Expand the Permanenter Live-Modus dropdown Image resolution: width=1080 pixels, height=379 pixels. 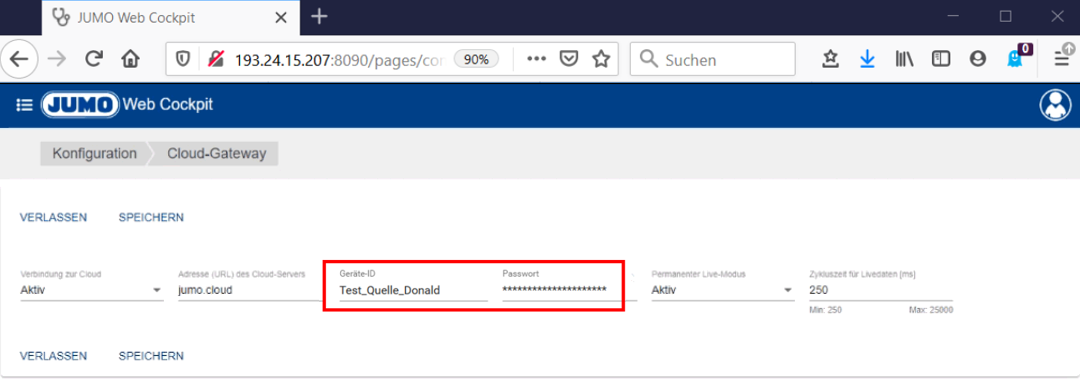tap(723, 290)
